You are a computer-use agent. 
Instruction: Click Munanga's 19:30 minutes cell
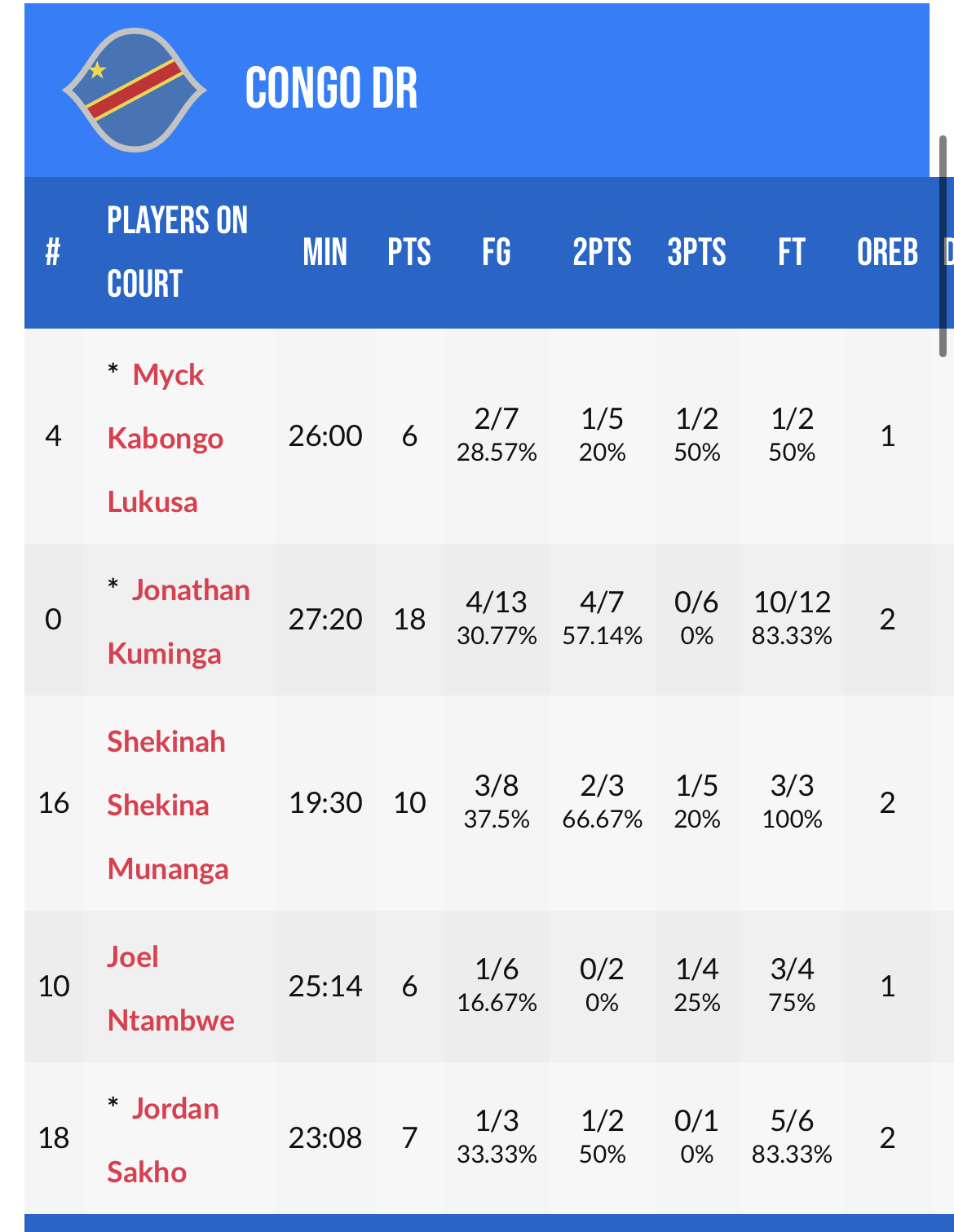point(325,803)
